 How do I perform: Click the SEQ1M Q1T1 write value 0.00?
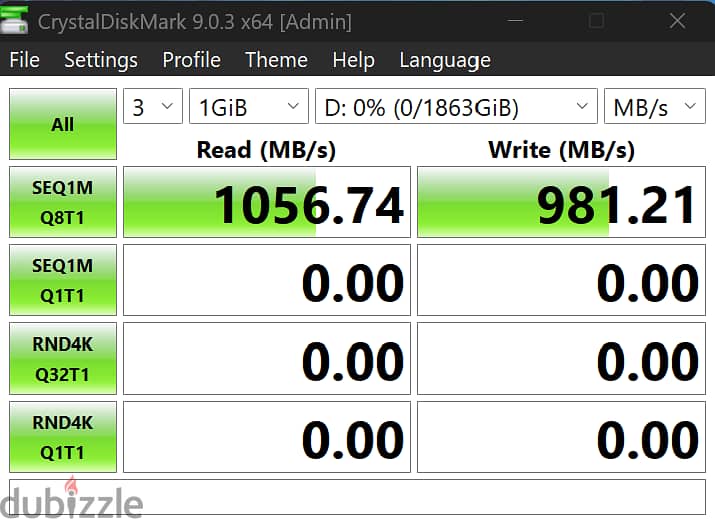pyautogui.click(x=561, y=280)
